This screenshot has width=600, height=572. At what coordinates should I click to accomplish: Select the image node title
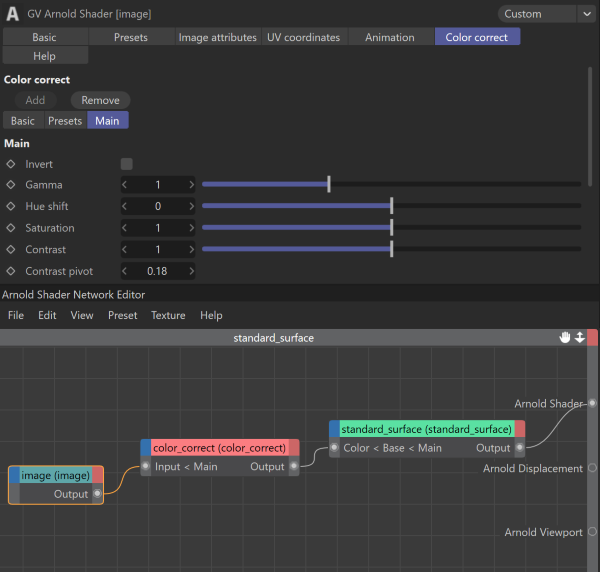coord(55,476)
